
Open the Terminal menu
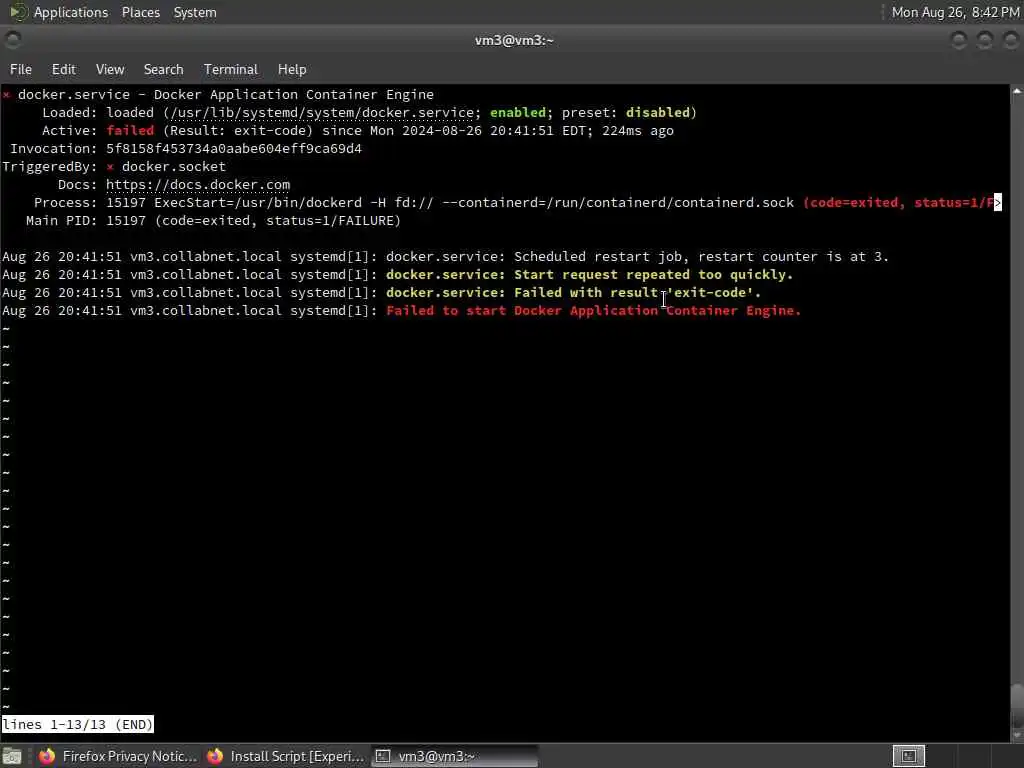coord(231,69)
